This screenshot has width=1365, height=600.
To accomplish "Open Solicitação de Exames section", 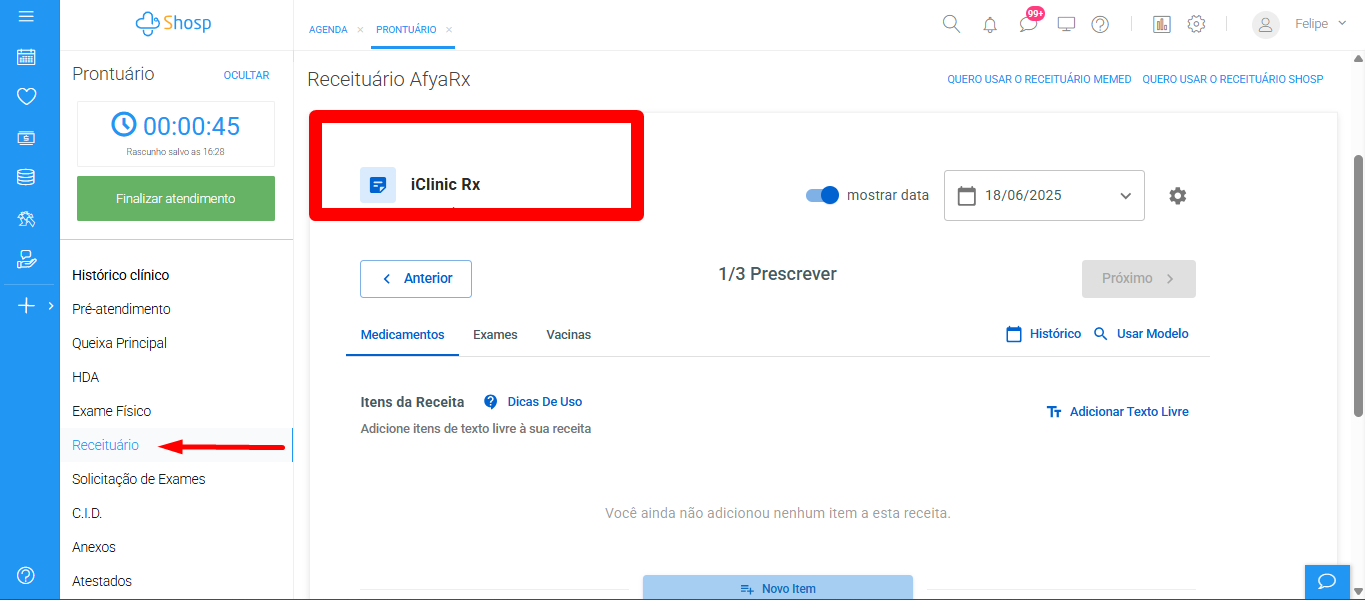I will click(139, 479).
